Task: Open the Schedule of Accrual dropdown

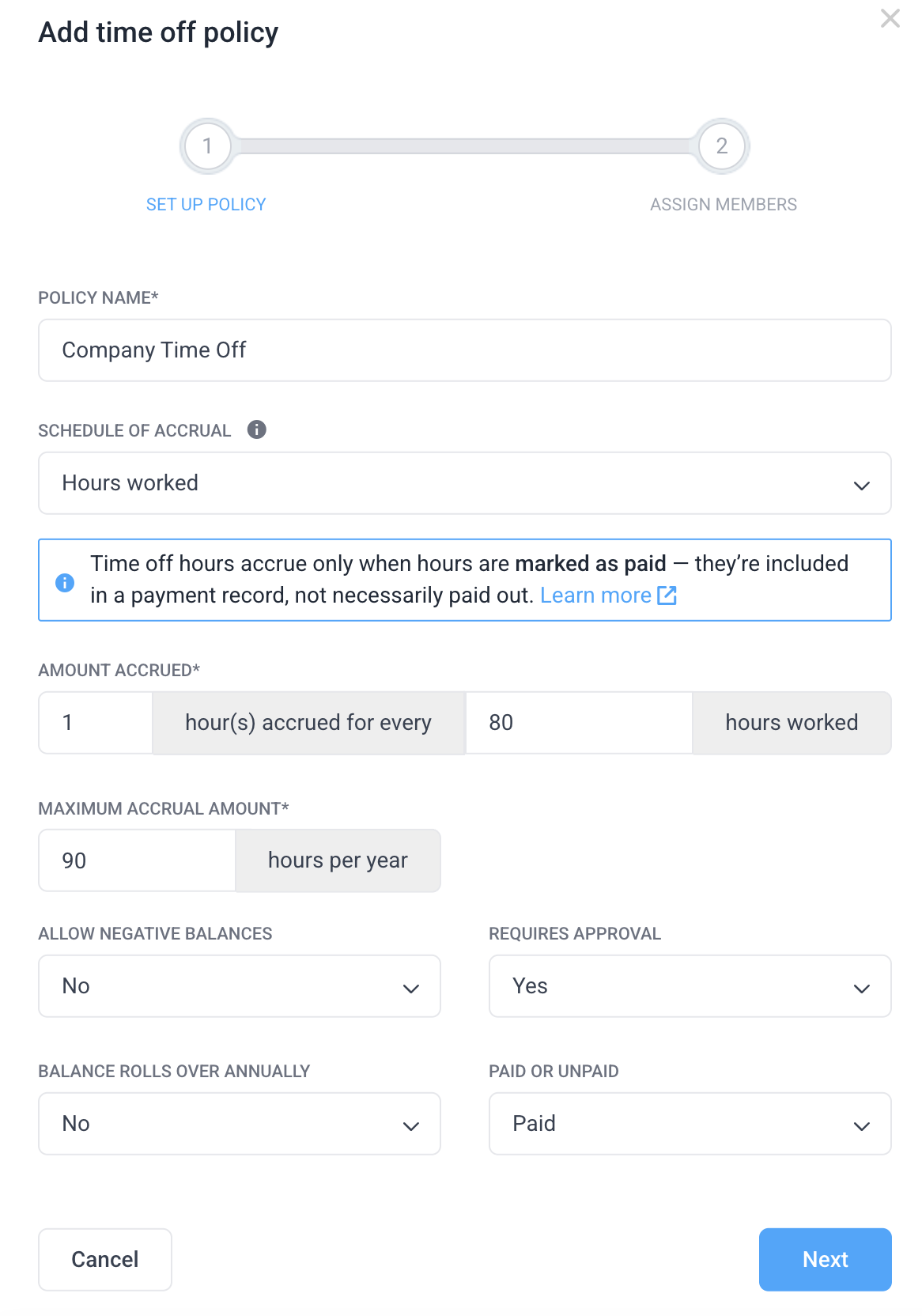Action: pos(464,483)
